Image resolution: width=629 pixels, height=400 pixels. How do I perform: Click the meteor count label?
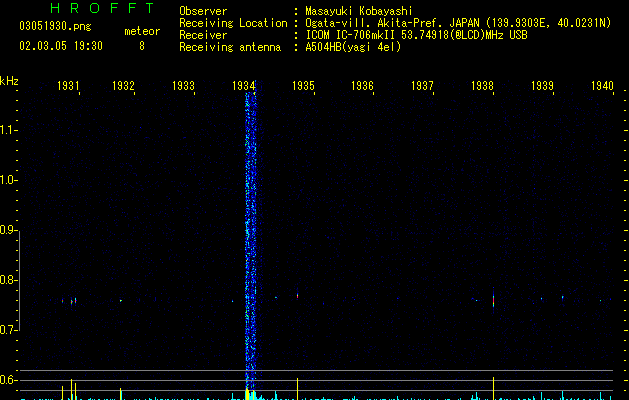142,31
